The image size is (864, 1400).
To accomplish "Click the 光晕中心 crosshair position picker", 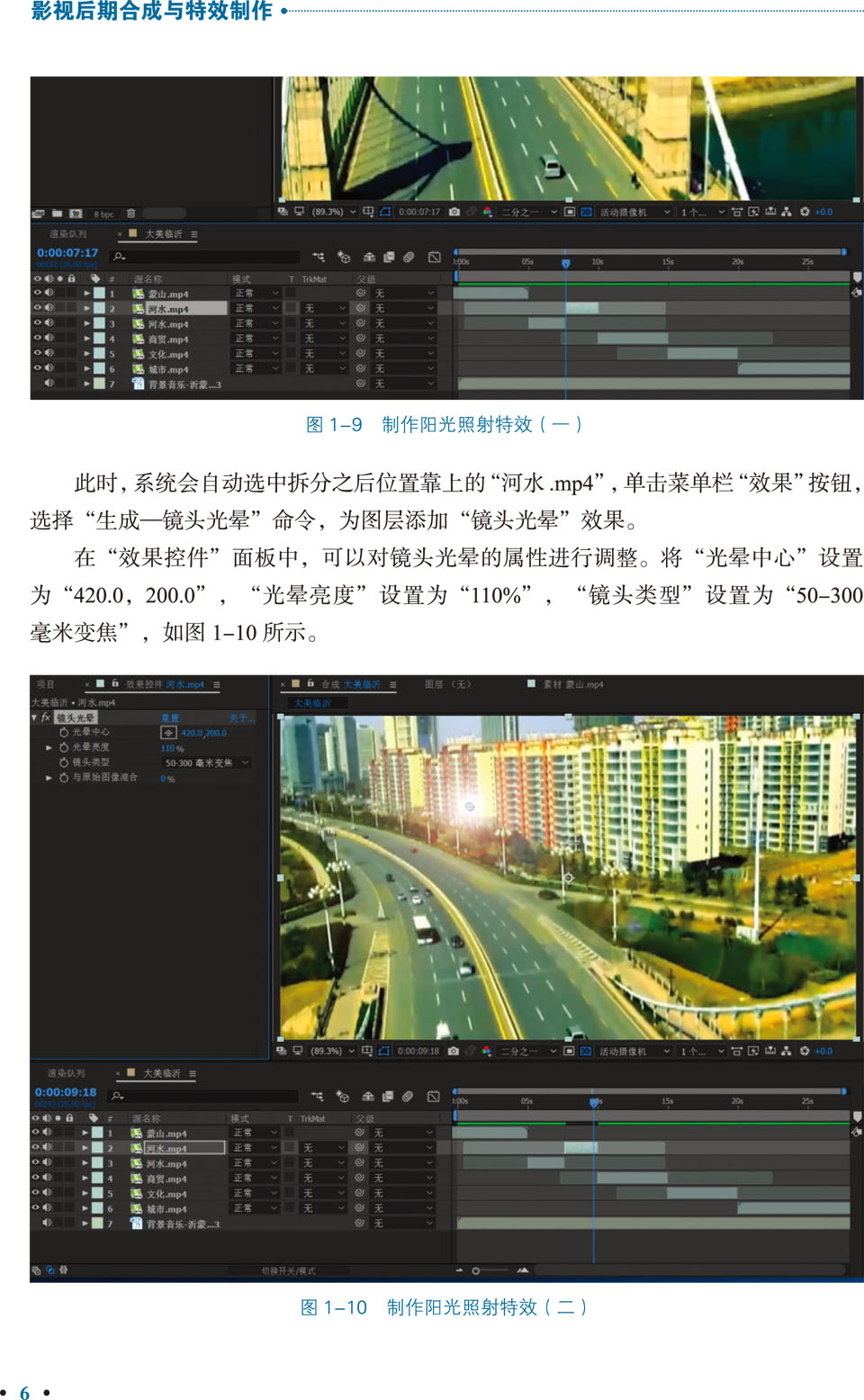I will coord(168,733).
